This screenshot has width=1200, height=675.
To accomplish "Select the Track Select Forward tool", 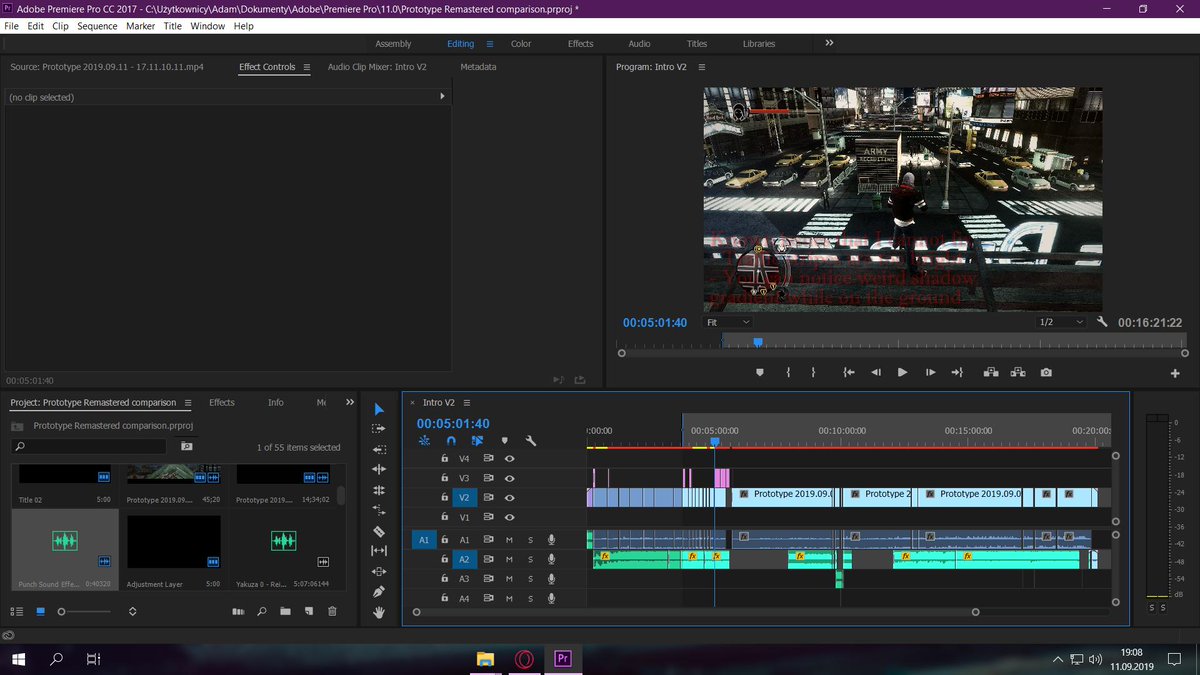I will 379,429.
